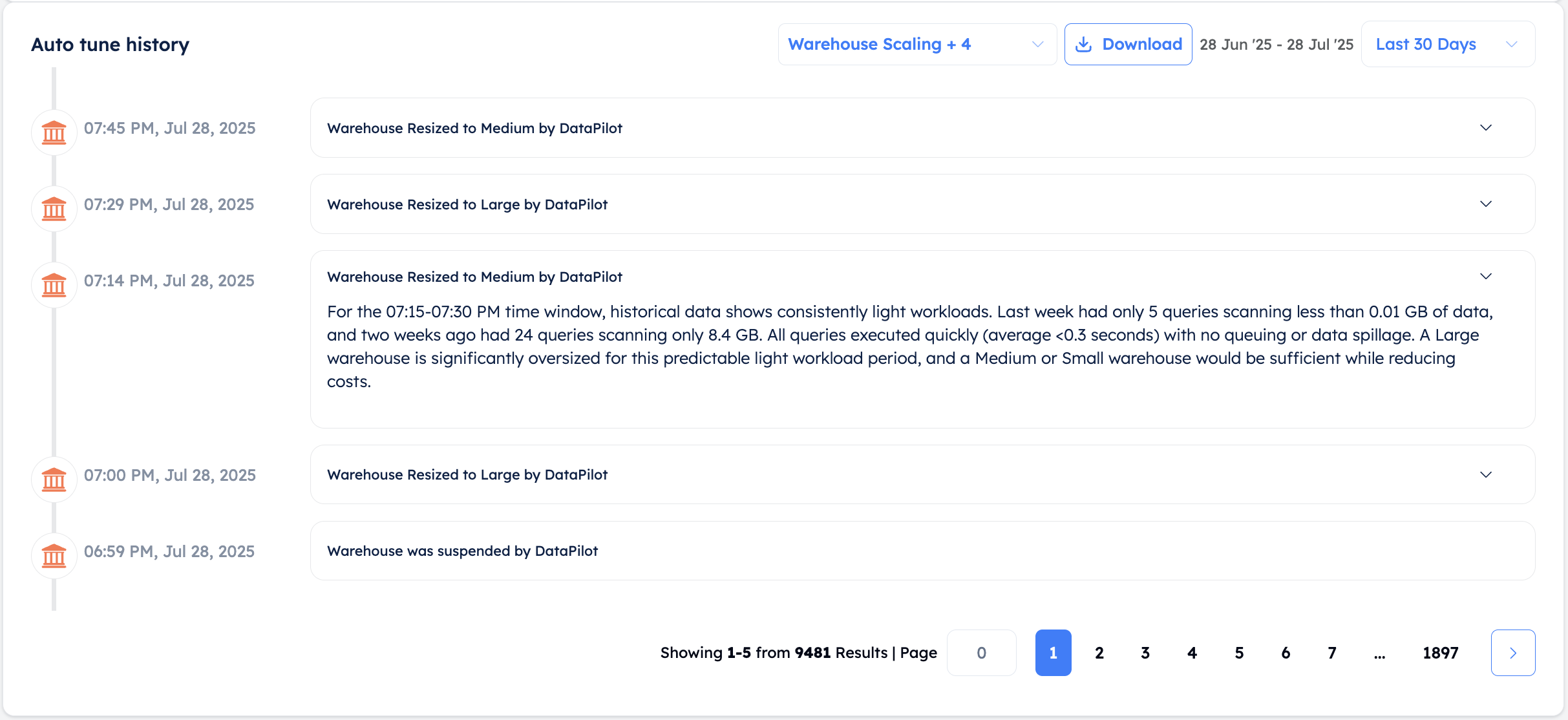The image size is (1568, 720).
Task: Select page 7 in pagination
Action: click(x=1332, y=653)
